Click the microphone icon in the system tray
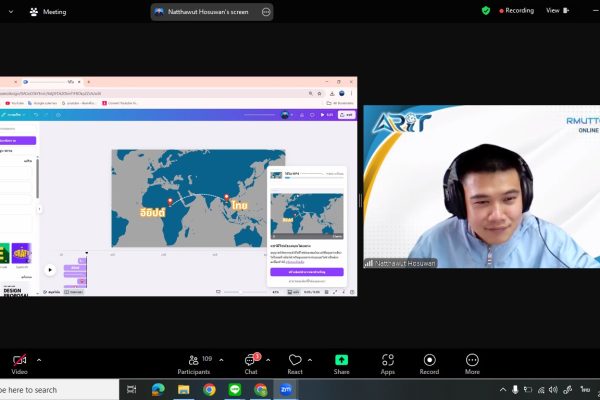The image size is (600, 400). 515,390
